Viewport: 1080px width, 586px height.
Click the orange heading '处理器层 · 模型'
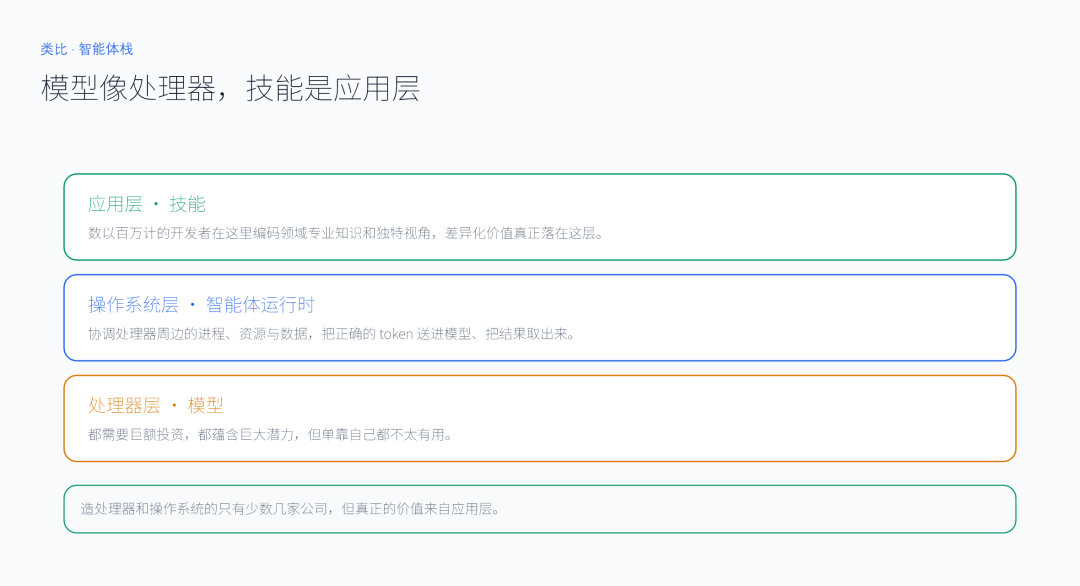[x=156, y=406]
